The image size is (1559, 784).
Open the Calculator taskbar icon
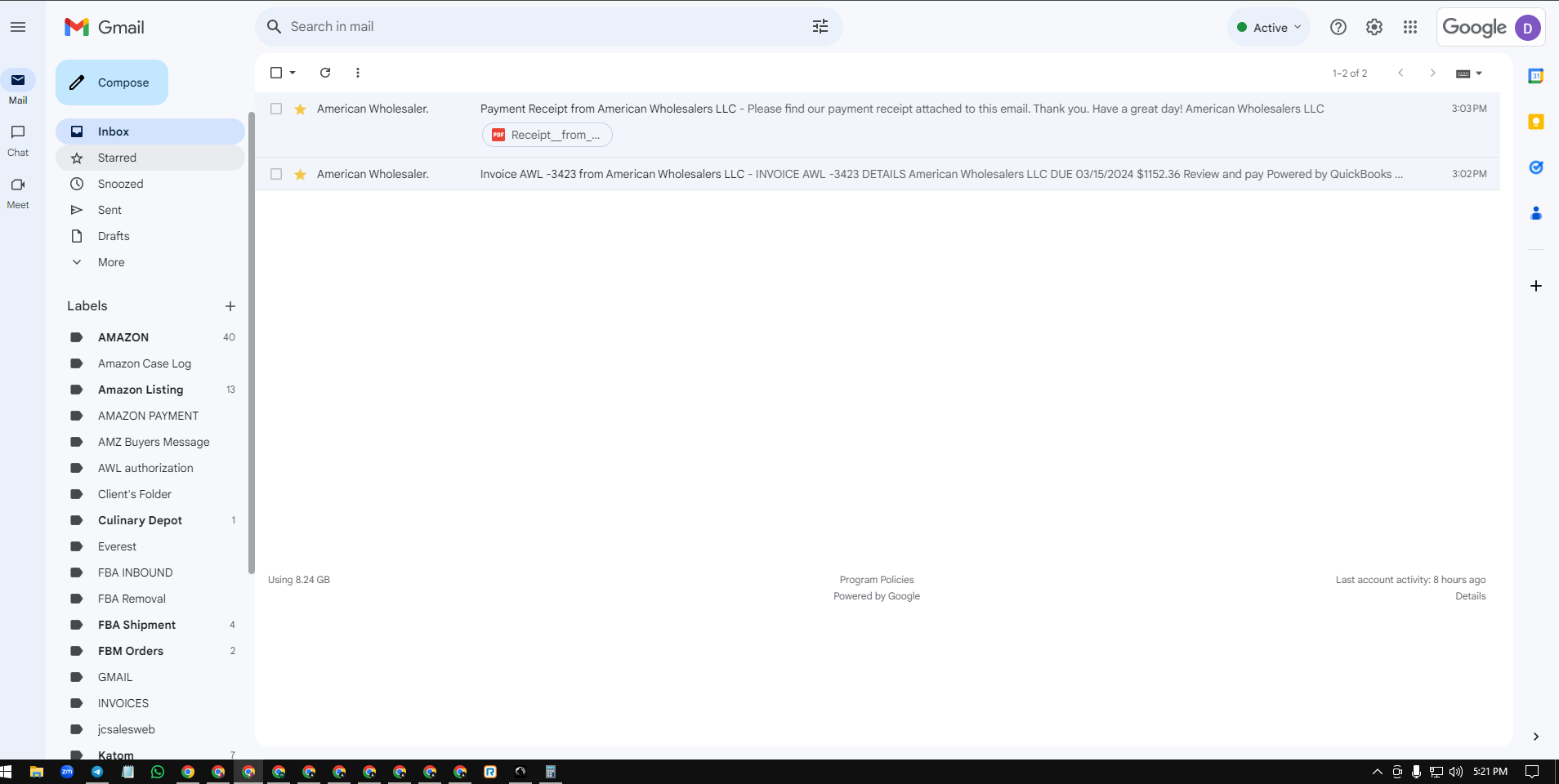(x=551, y=772)
